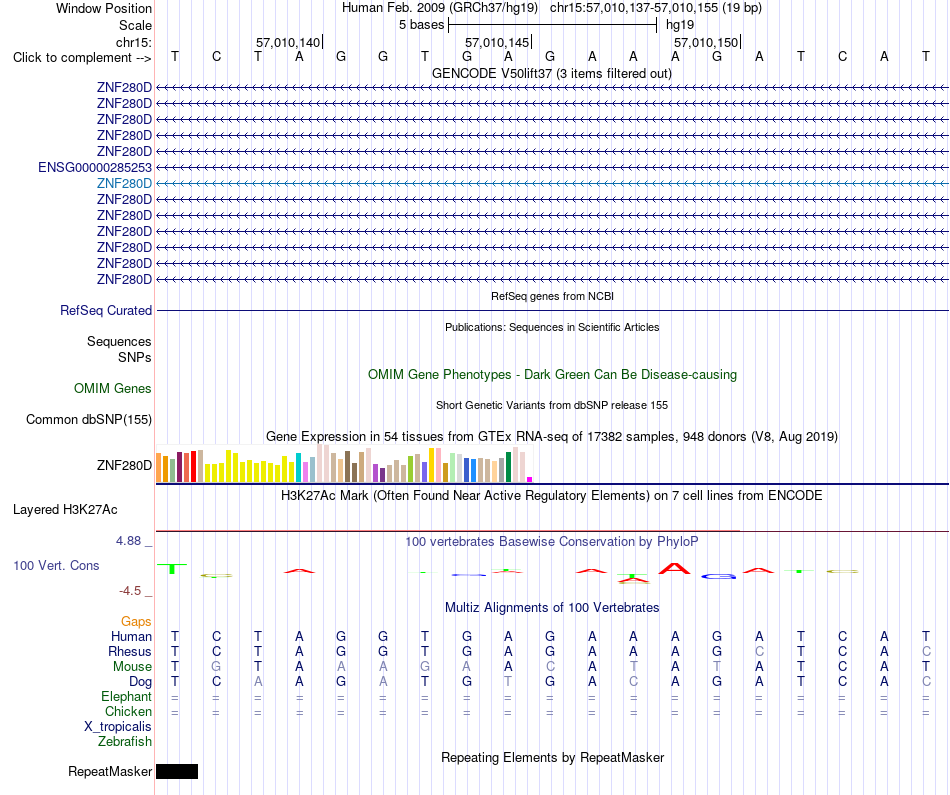Click the Common dbSNP(155) track label
The width and height of the screenshot is (950, 795).
89,419
